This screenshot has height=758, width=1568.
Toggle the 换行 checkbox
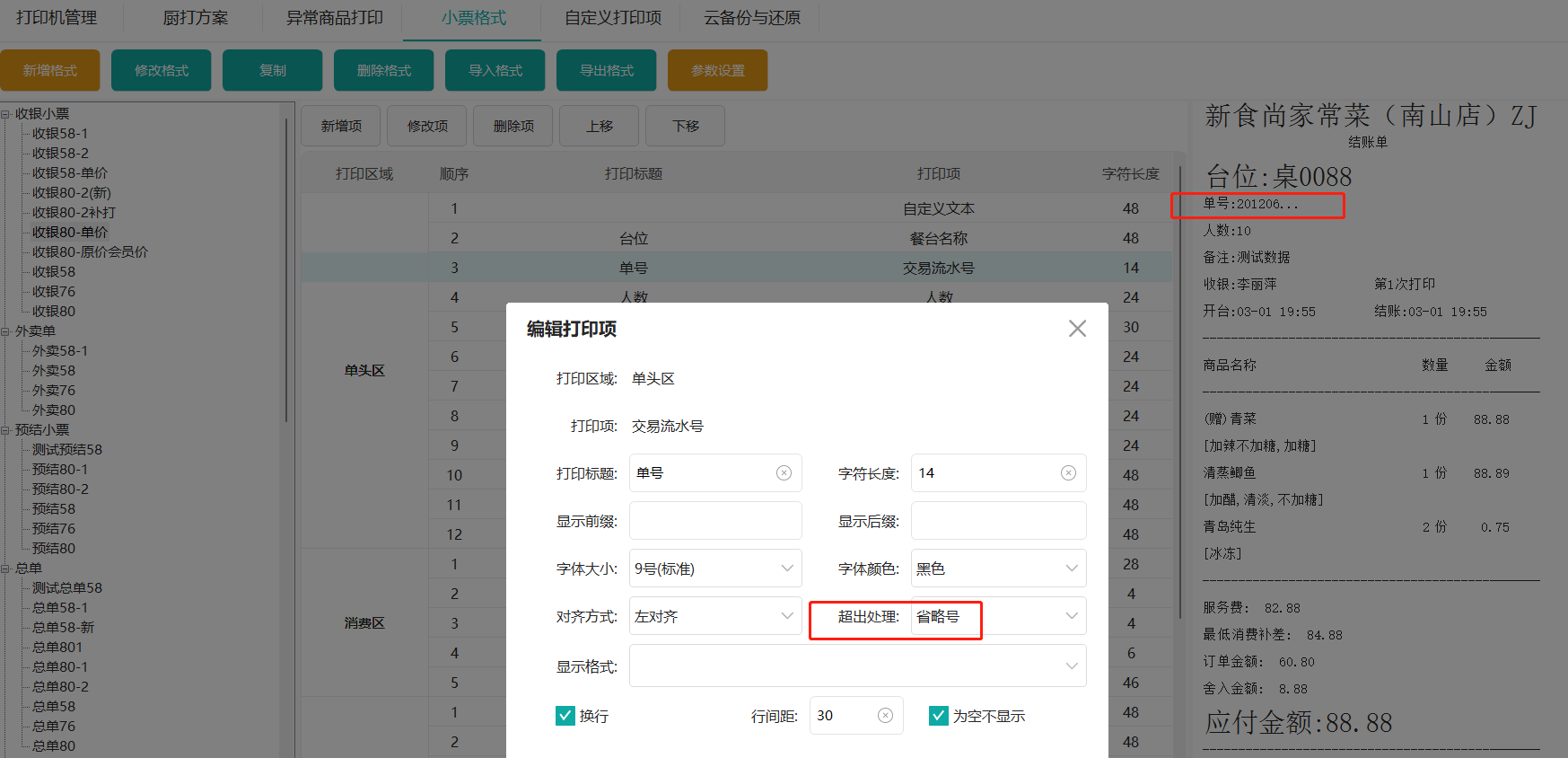click(x=565, y=716)
